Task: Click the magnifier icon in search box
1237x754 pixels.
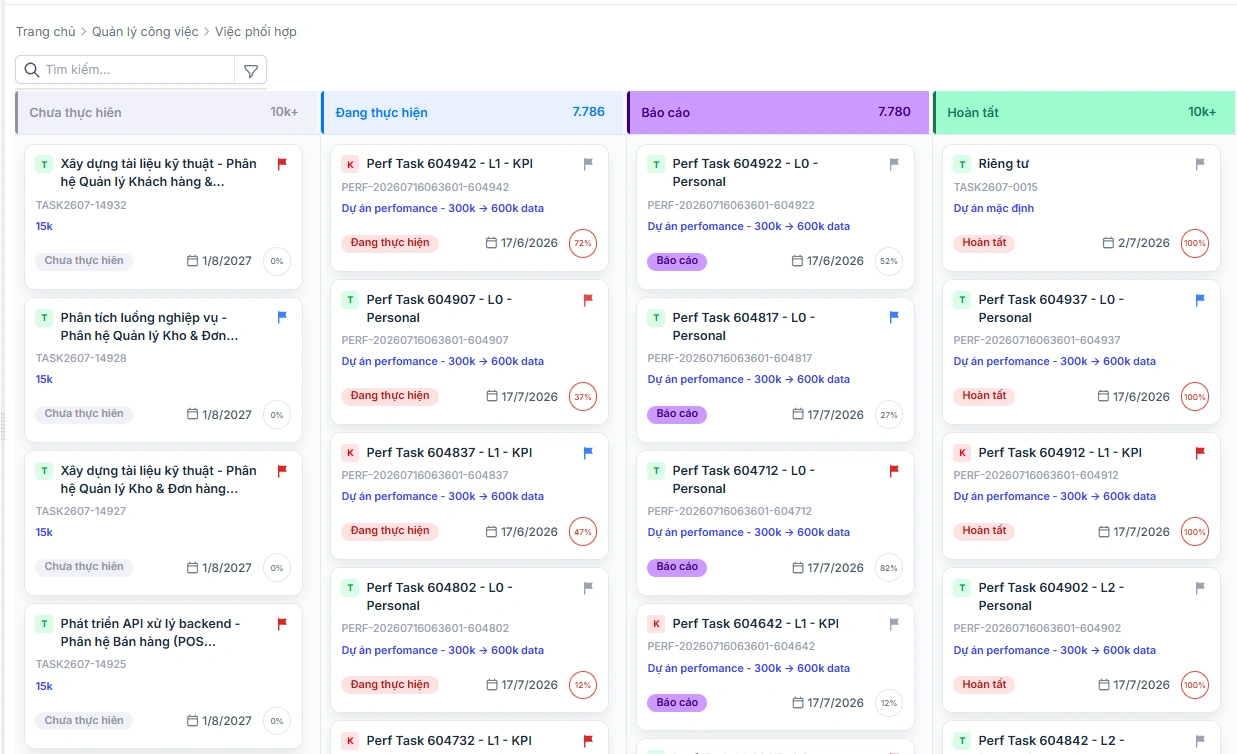Action: click(x=32, y=70)
